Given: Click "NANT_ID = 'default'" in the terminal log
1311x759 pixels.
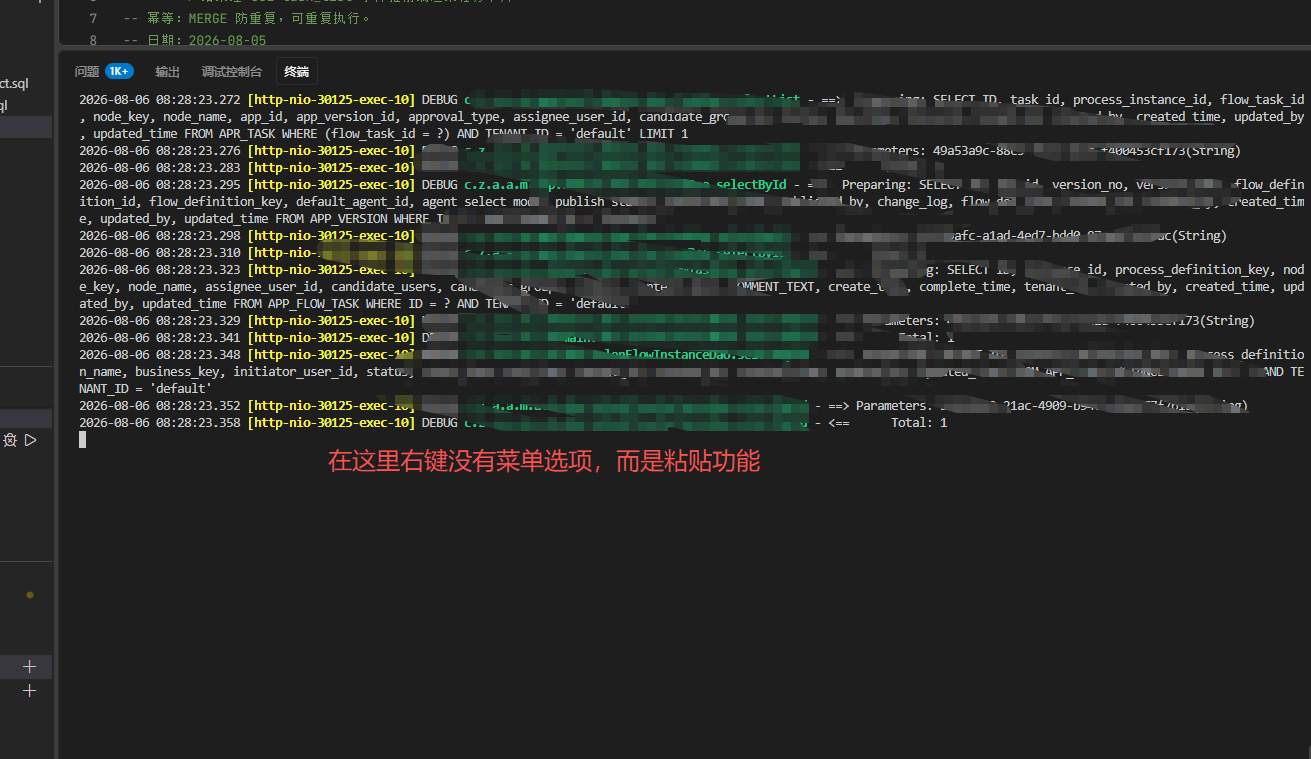Looking at the screenshot, I should (x=145, y=389).
